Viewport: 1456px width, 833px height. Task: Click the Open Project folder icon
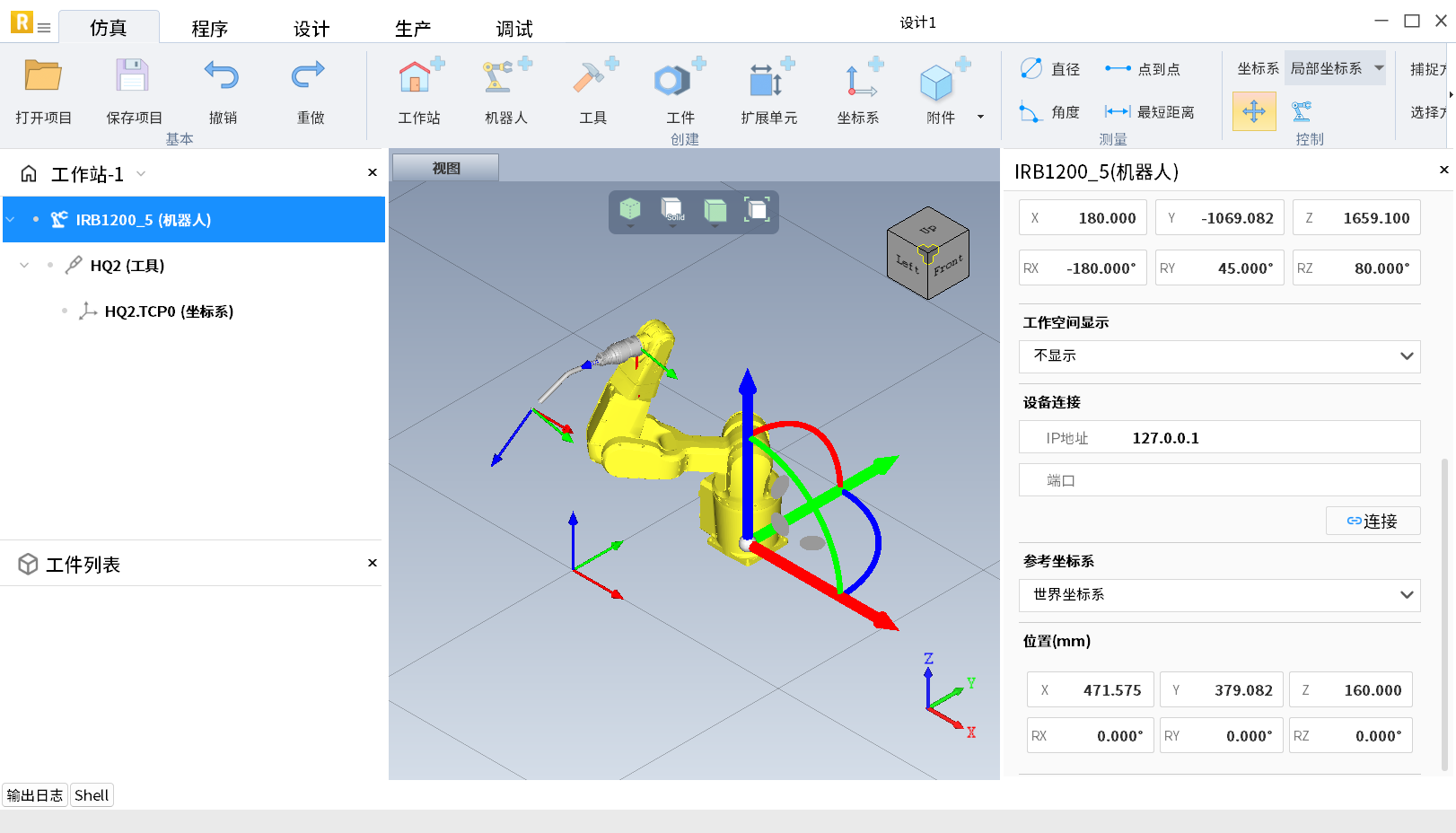[x=42, y=77]
